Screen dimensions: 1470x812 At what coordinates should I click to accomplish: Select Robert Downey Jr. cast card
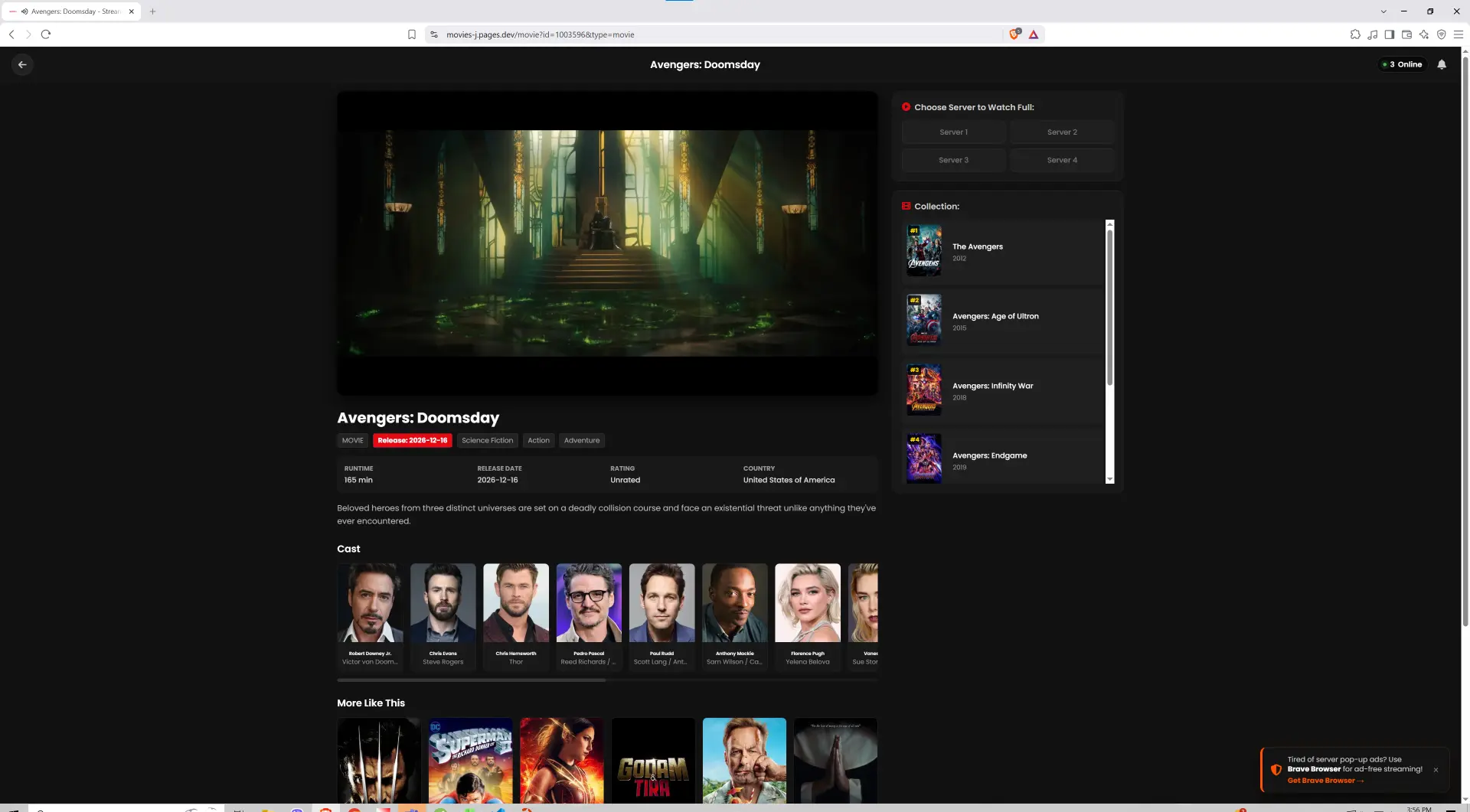370,617
